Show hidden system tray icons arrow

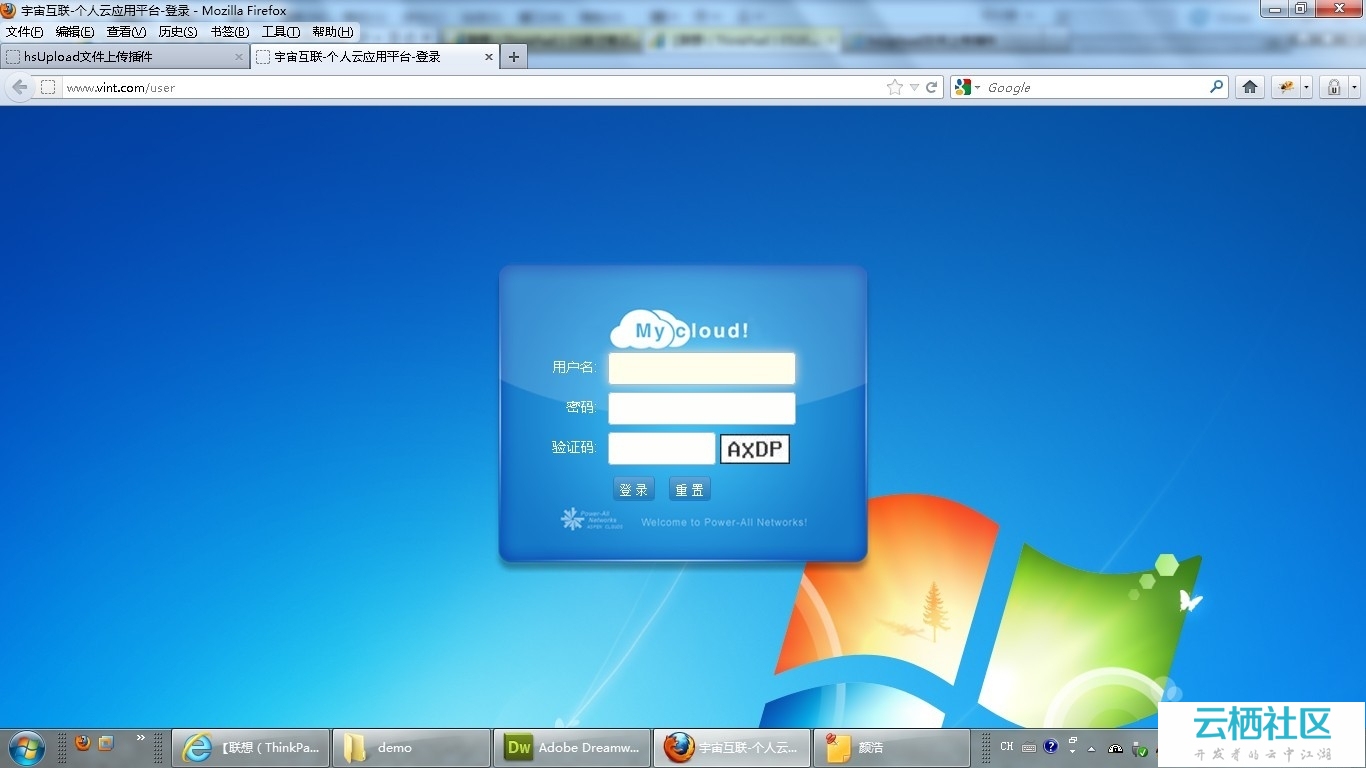coord(1091,748)
